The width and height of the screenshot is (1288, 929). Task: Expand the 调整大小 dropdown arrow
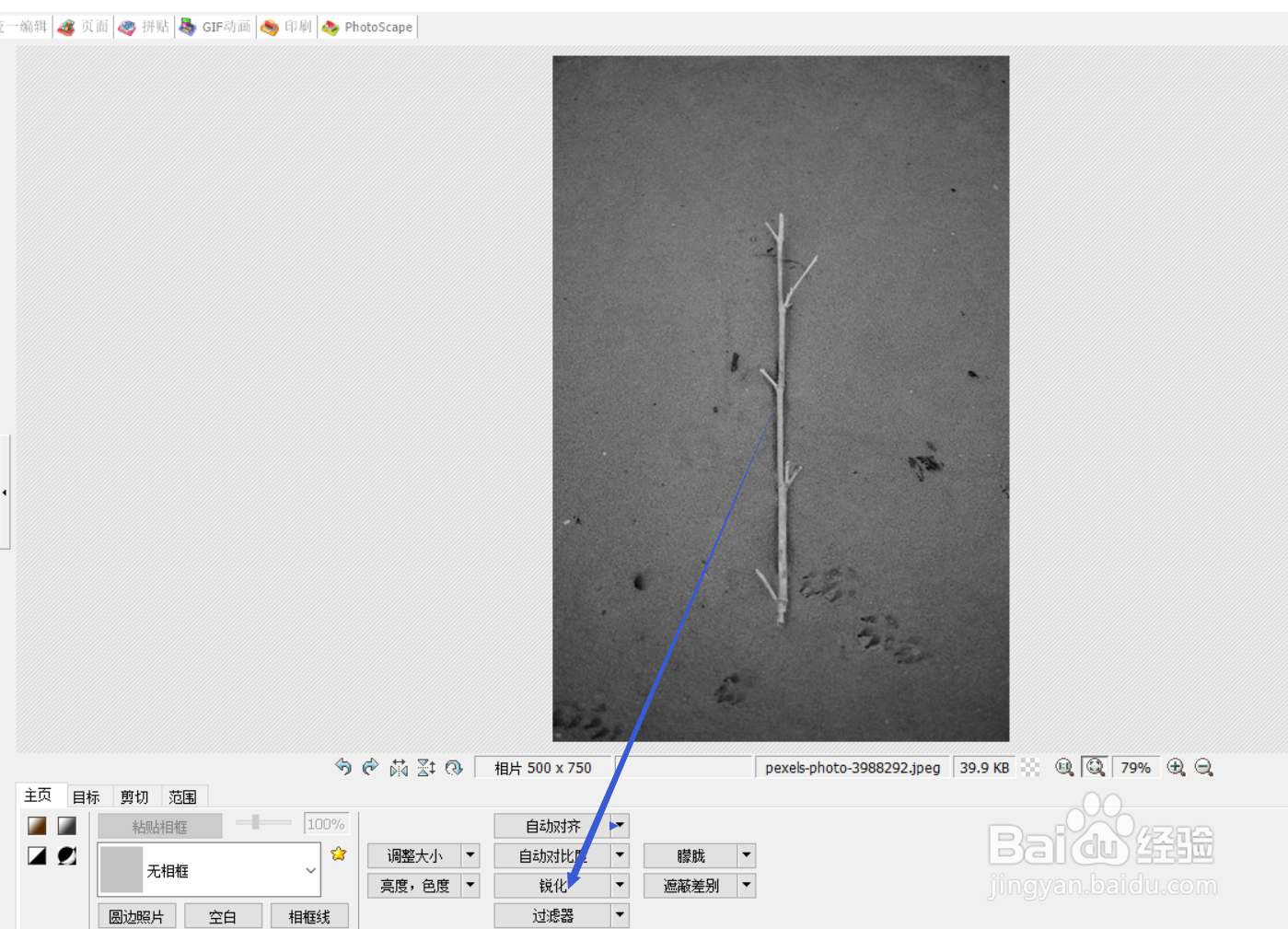click(470, 855)
